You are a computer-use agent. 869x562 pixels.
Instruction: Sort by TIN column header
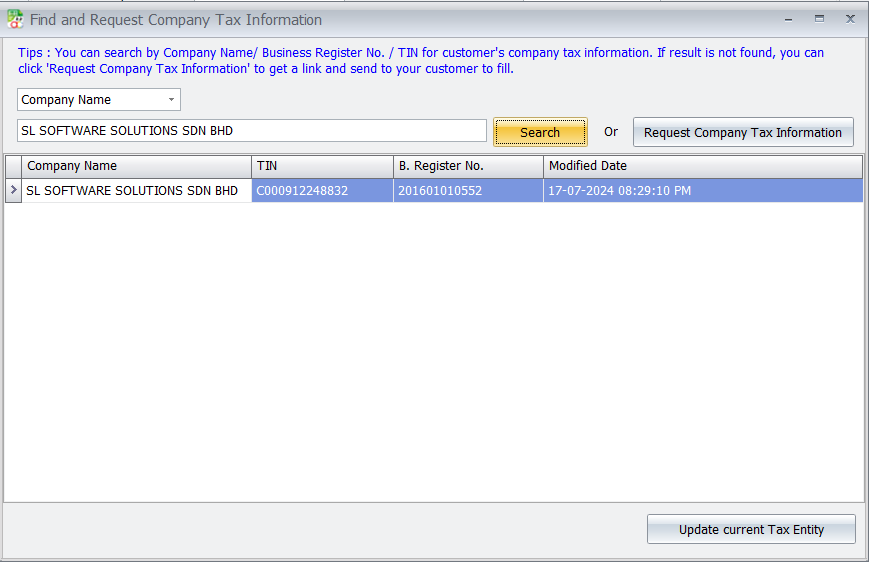coord(323,166)
